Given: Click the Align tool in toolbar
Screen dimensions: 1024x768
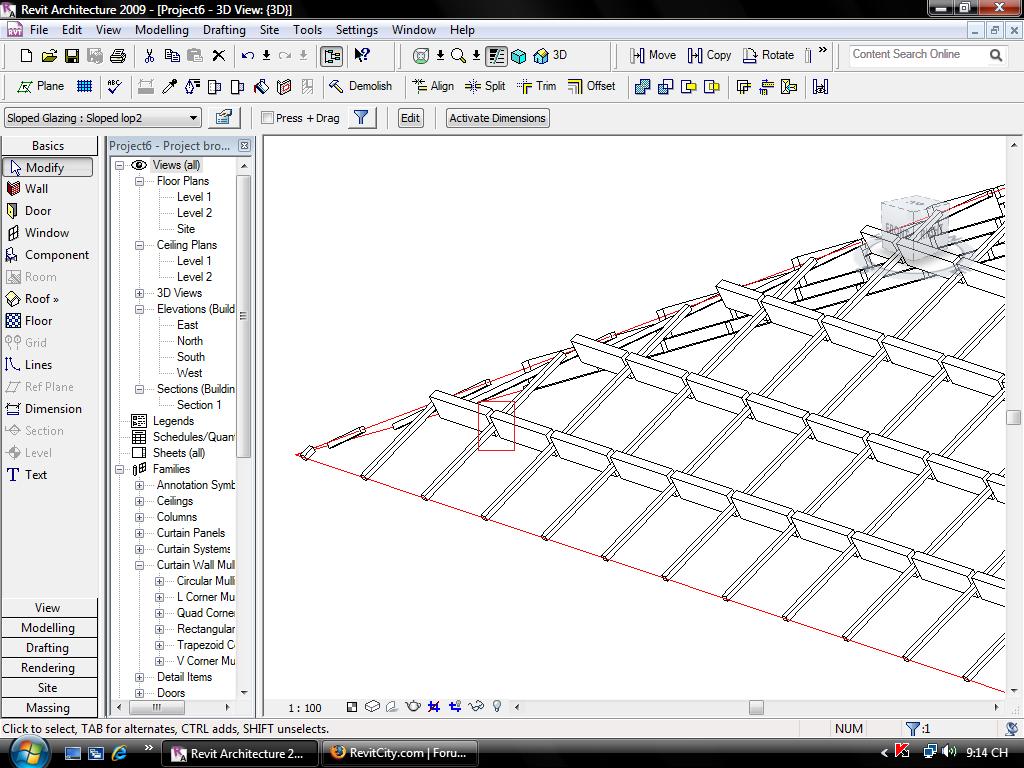Looking at the screenshot, I should (432, 86).
